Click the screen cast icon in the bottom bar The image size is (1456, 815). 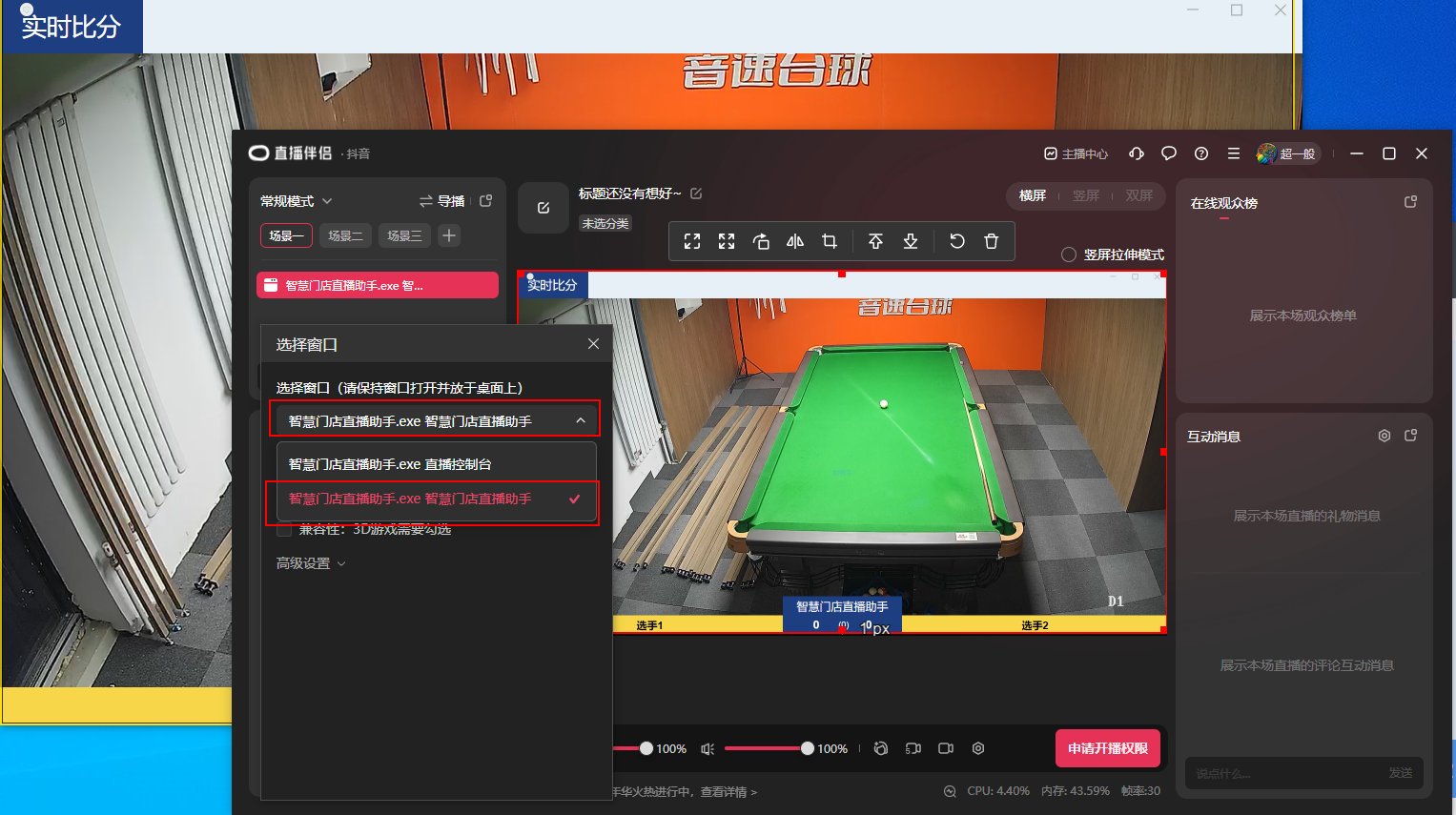point(913,749)
